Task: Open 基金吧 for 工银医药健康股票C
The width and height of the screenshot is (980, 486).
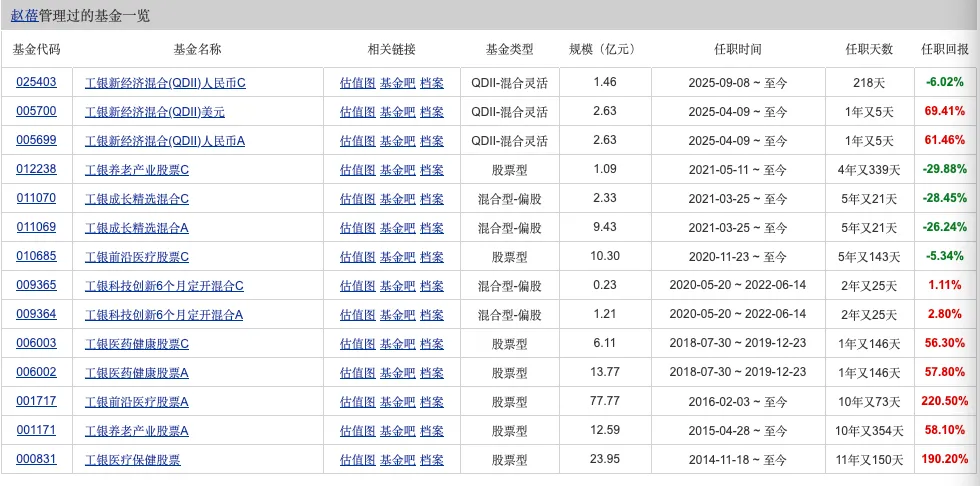Action: coord(397,343)
